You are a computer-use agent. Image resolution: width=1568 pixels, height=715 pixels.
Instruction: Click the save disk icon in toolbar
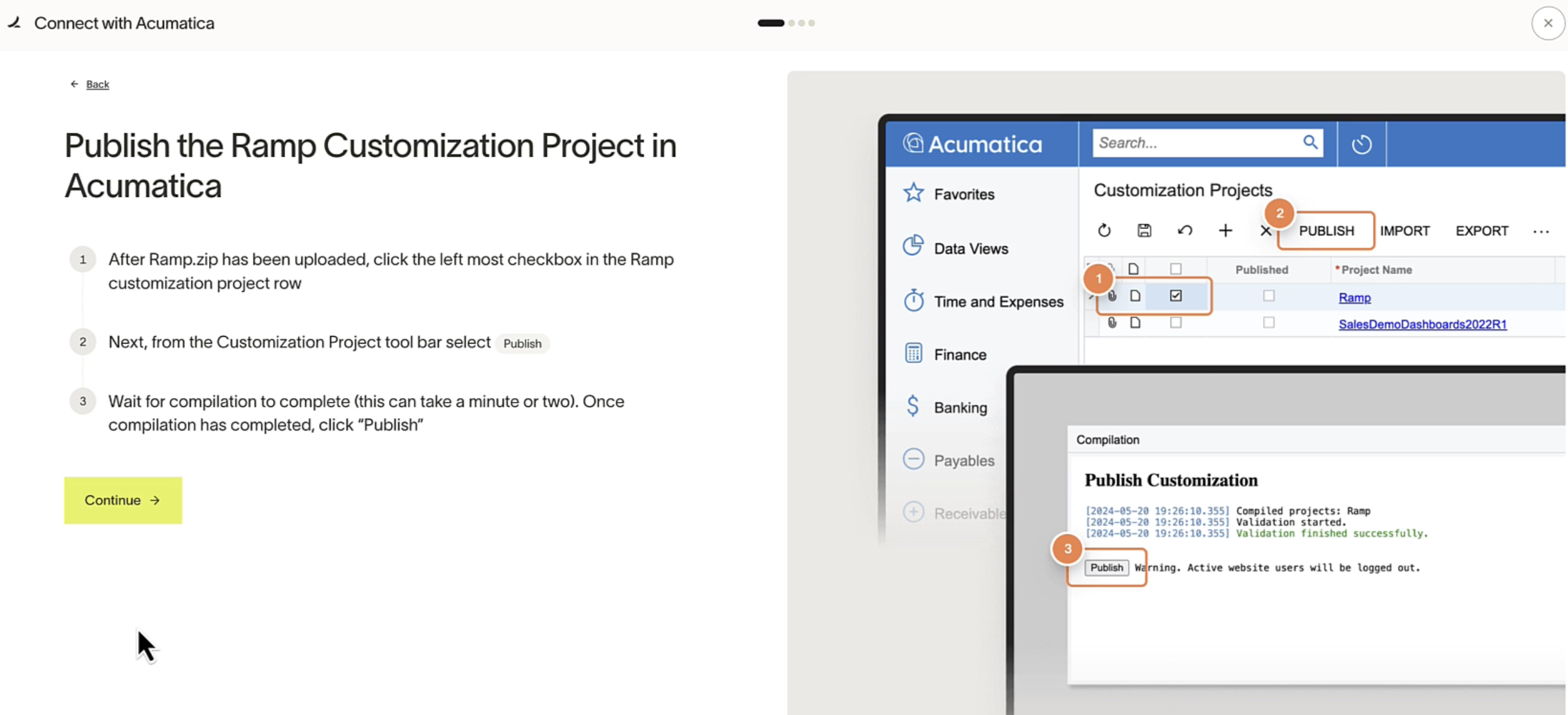(x=1144, y=231)
